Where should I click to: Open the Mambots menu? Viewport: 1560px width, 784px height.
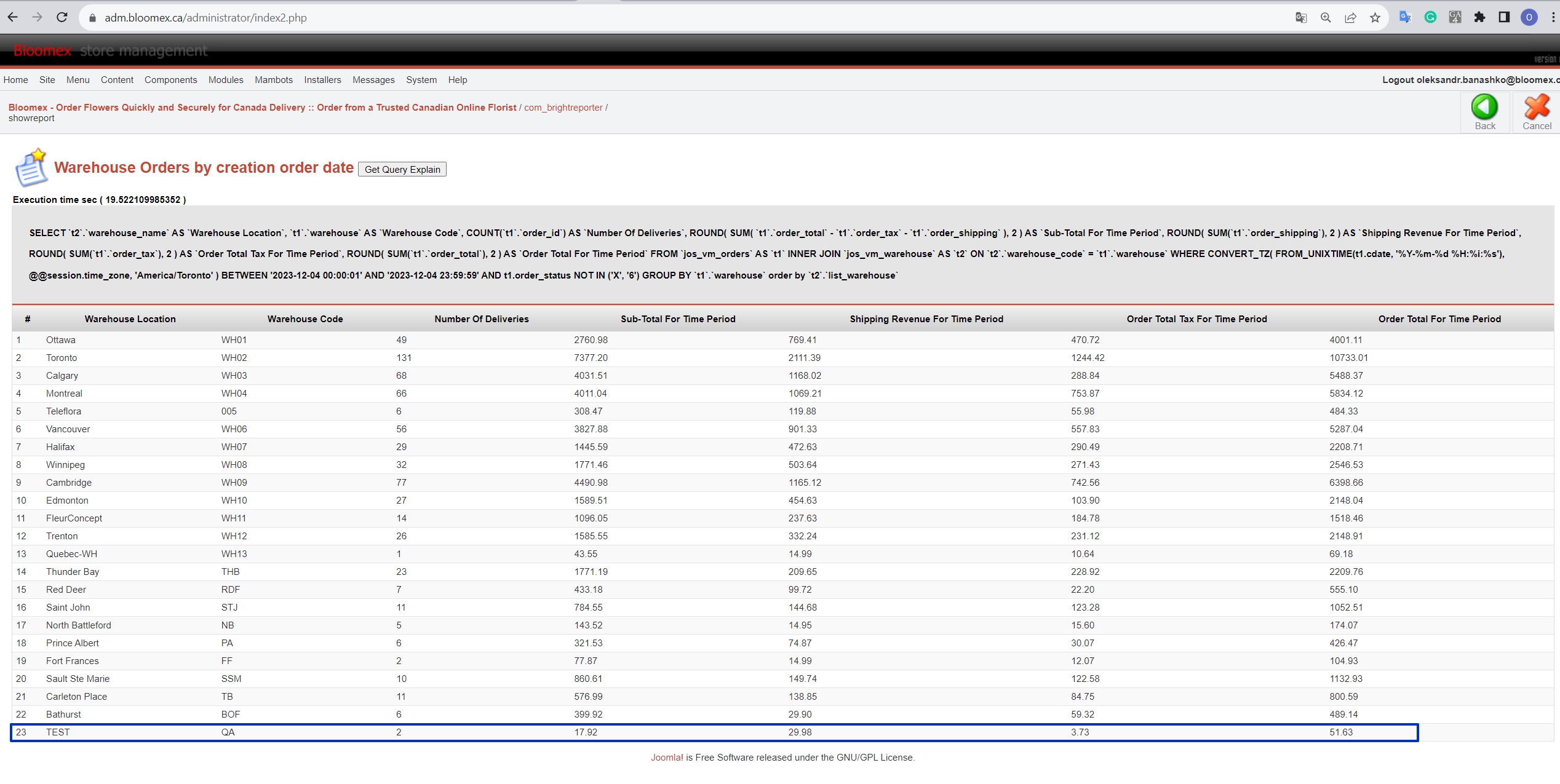tap(274, 80)
